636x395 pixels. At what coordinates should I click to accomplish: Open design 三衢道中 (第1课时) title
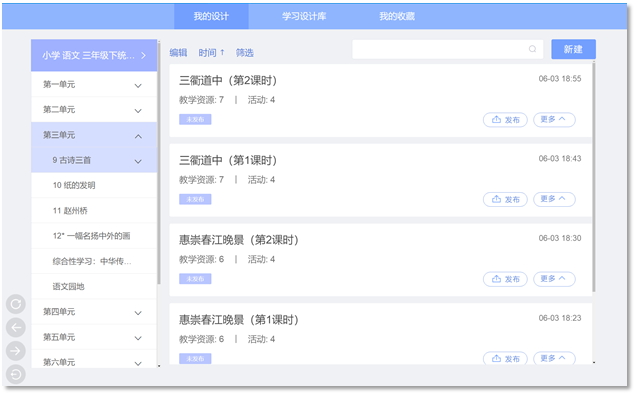point(228,160)
